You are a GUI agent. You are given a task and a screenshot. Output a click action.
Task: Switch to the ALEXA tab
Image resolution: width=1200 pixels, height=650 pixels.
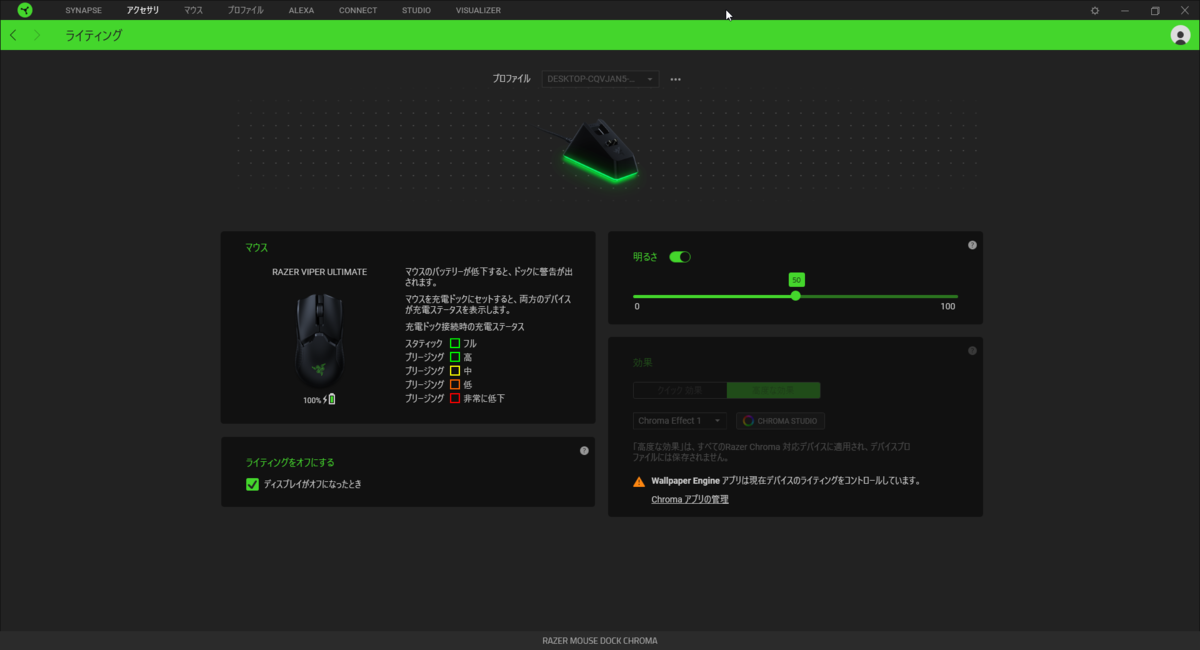(301, 10)
